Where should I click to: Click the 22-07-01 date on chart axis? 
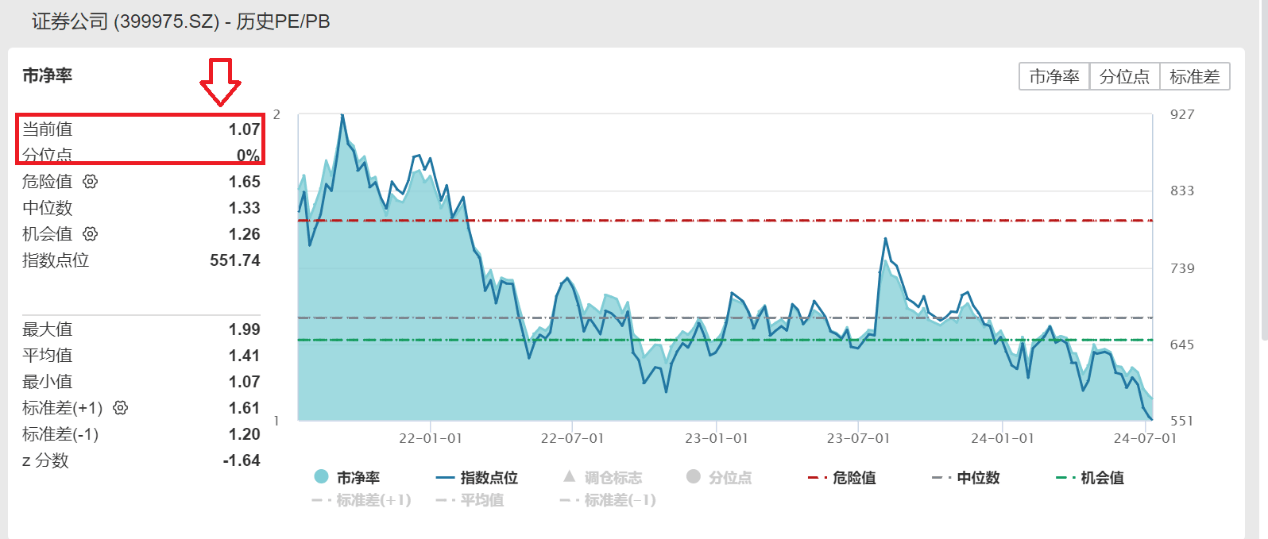tap(572, 438)
